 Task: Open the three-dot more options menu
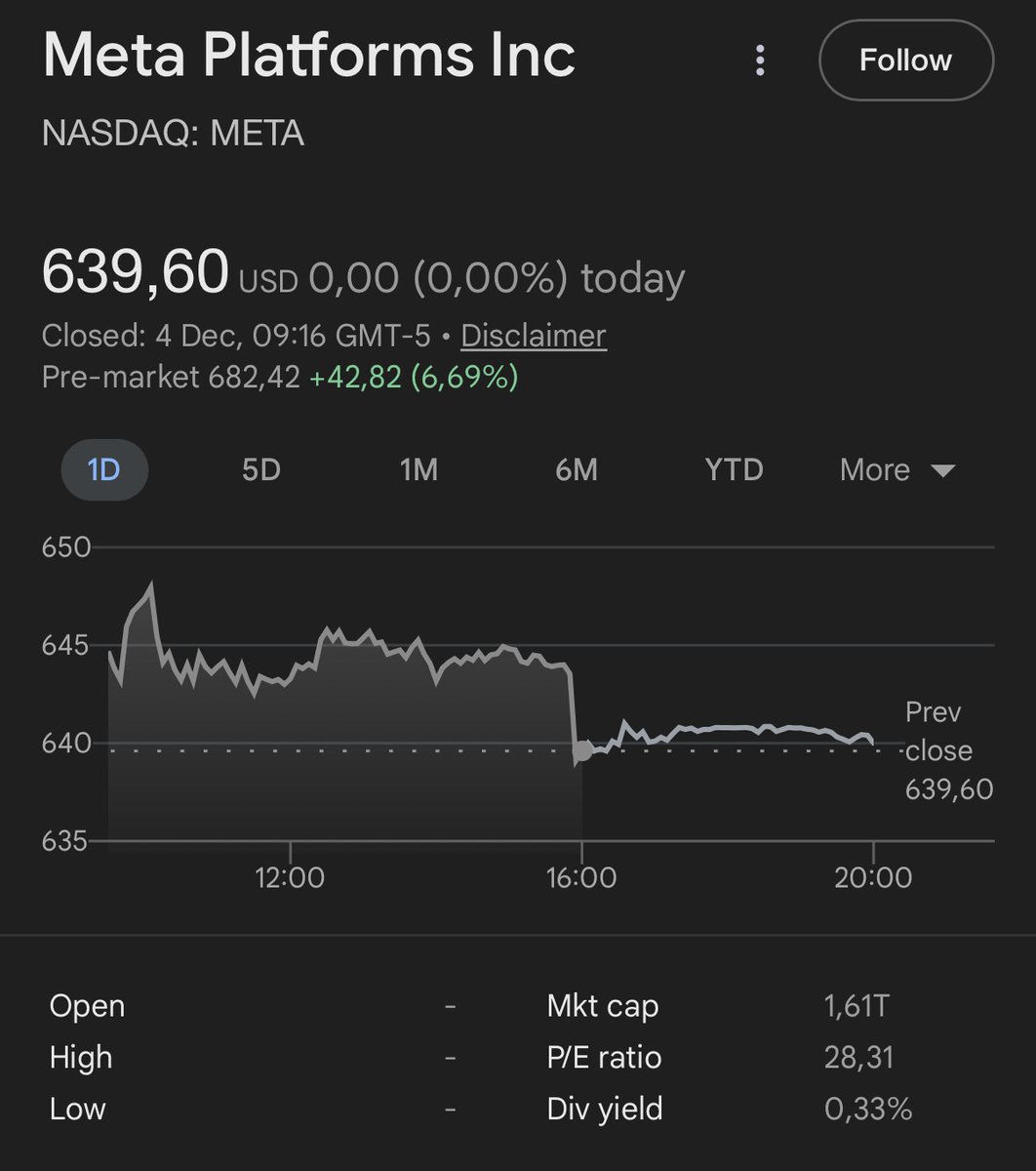click(760, 61)
